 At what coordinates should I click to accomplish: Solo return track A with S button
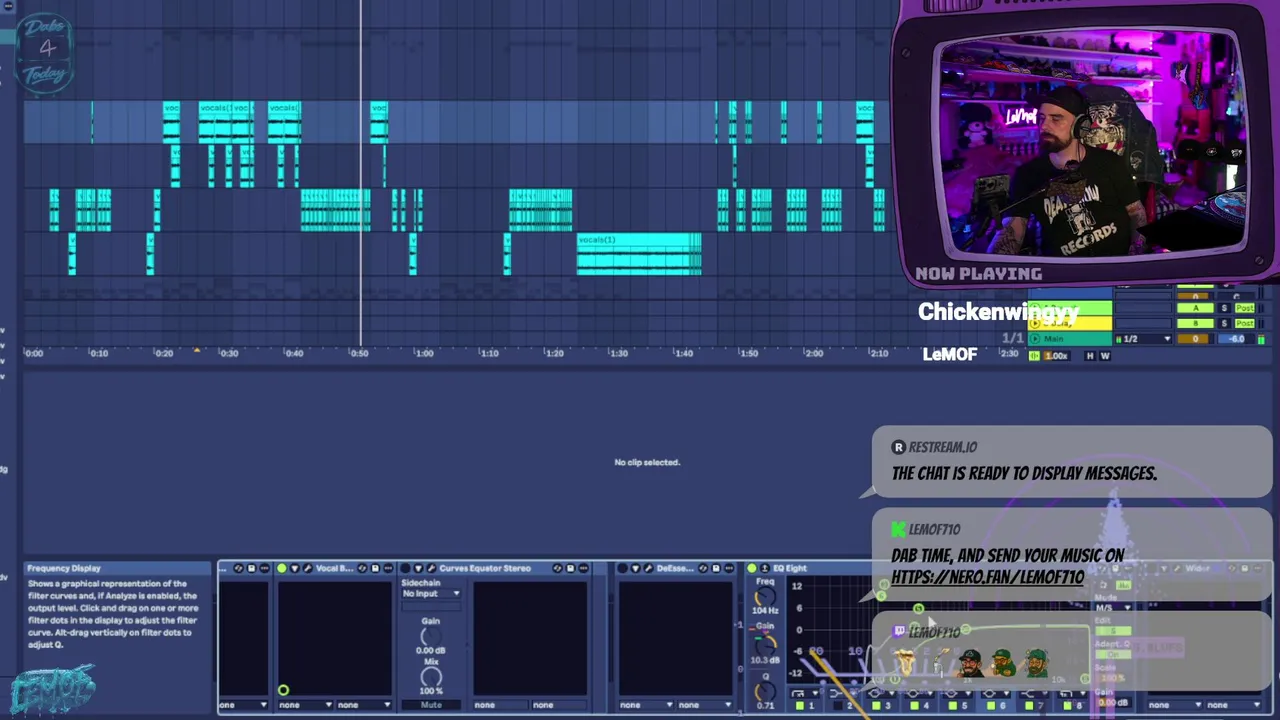[x=1224, y=308]
